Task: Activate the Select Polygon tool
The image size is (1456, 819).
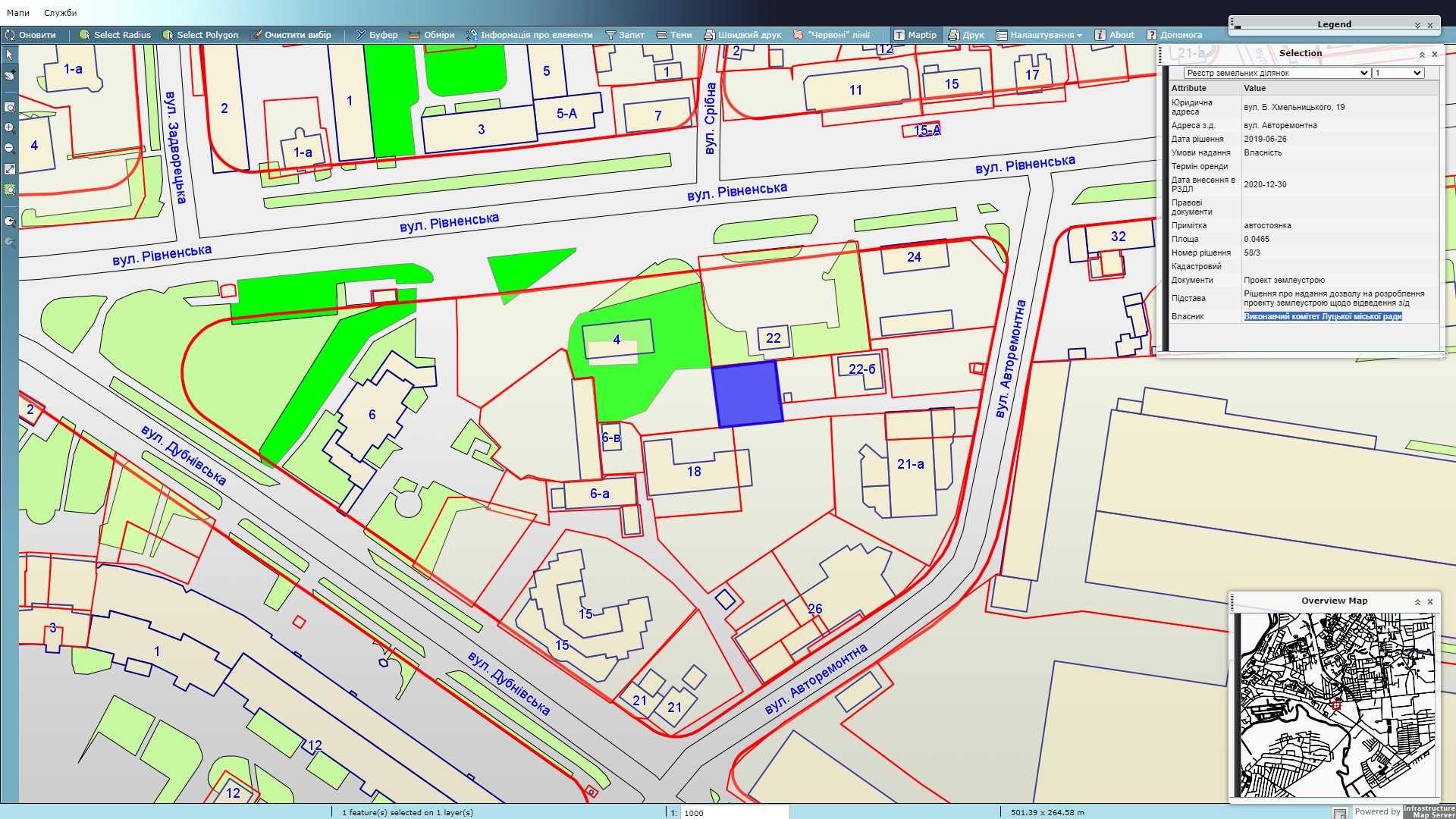Action: click(200, 35)
